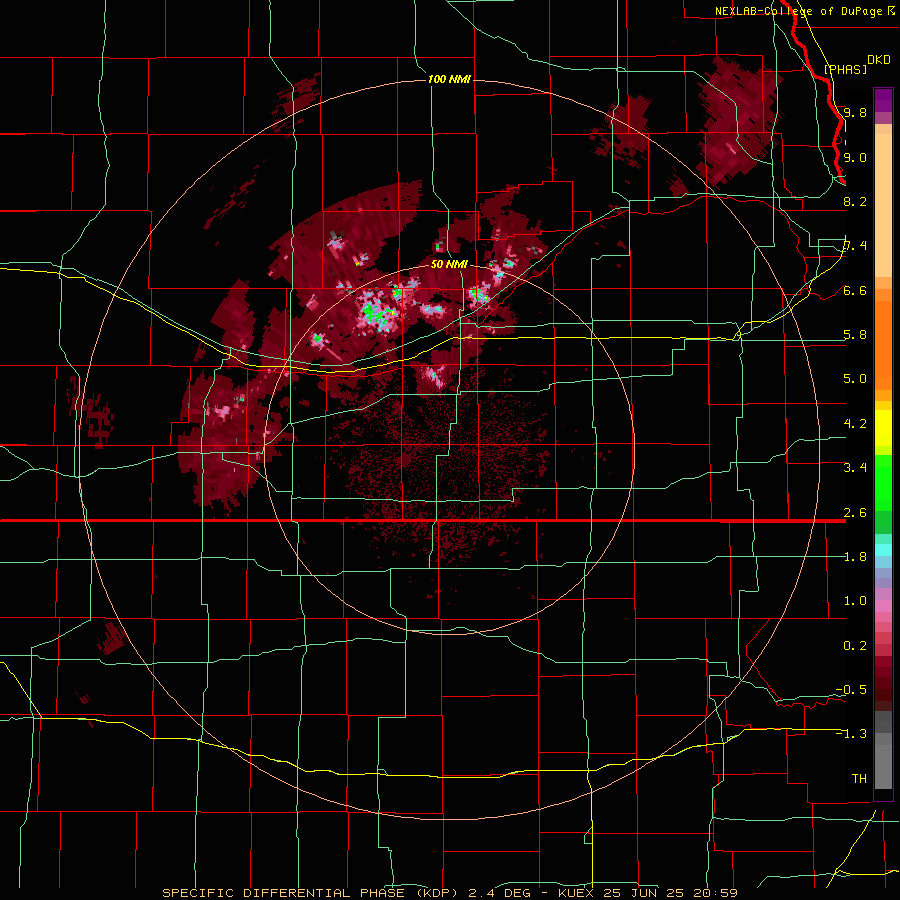Click the KUEX 25 JUN 25 20:59 timestamp

point(647,893)
